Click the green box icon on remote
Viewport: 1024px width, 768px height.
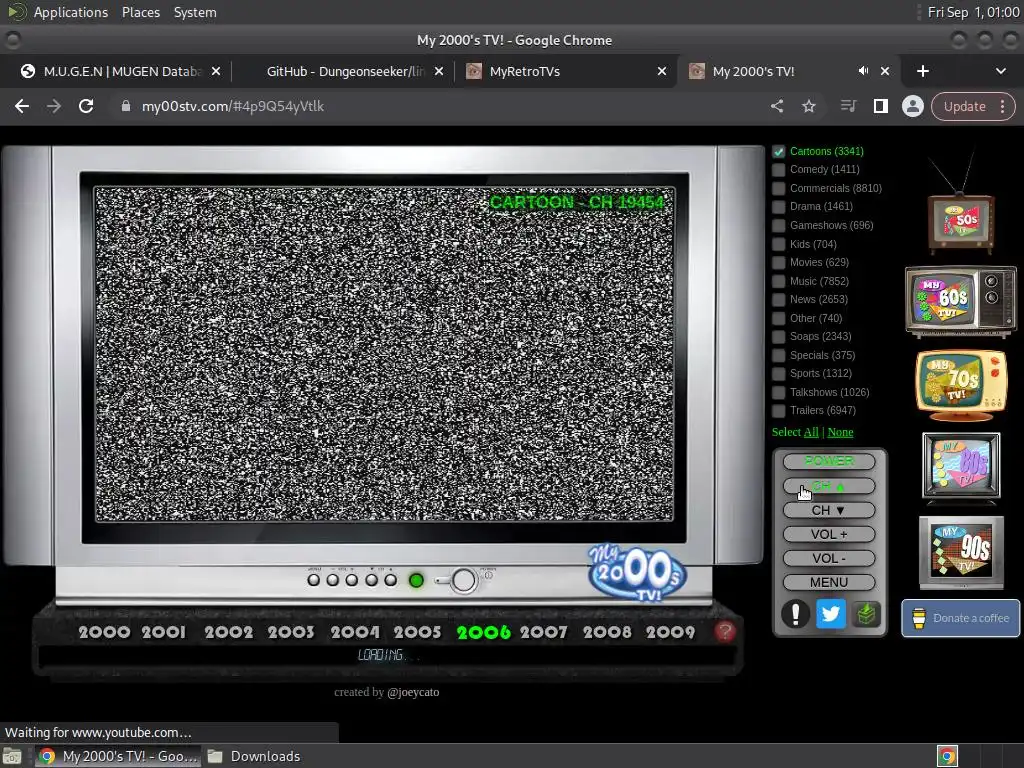[x=866, y=614]
